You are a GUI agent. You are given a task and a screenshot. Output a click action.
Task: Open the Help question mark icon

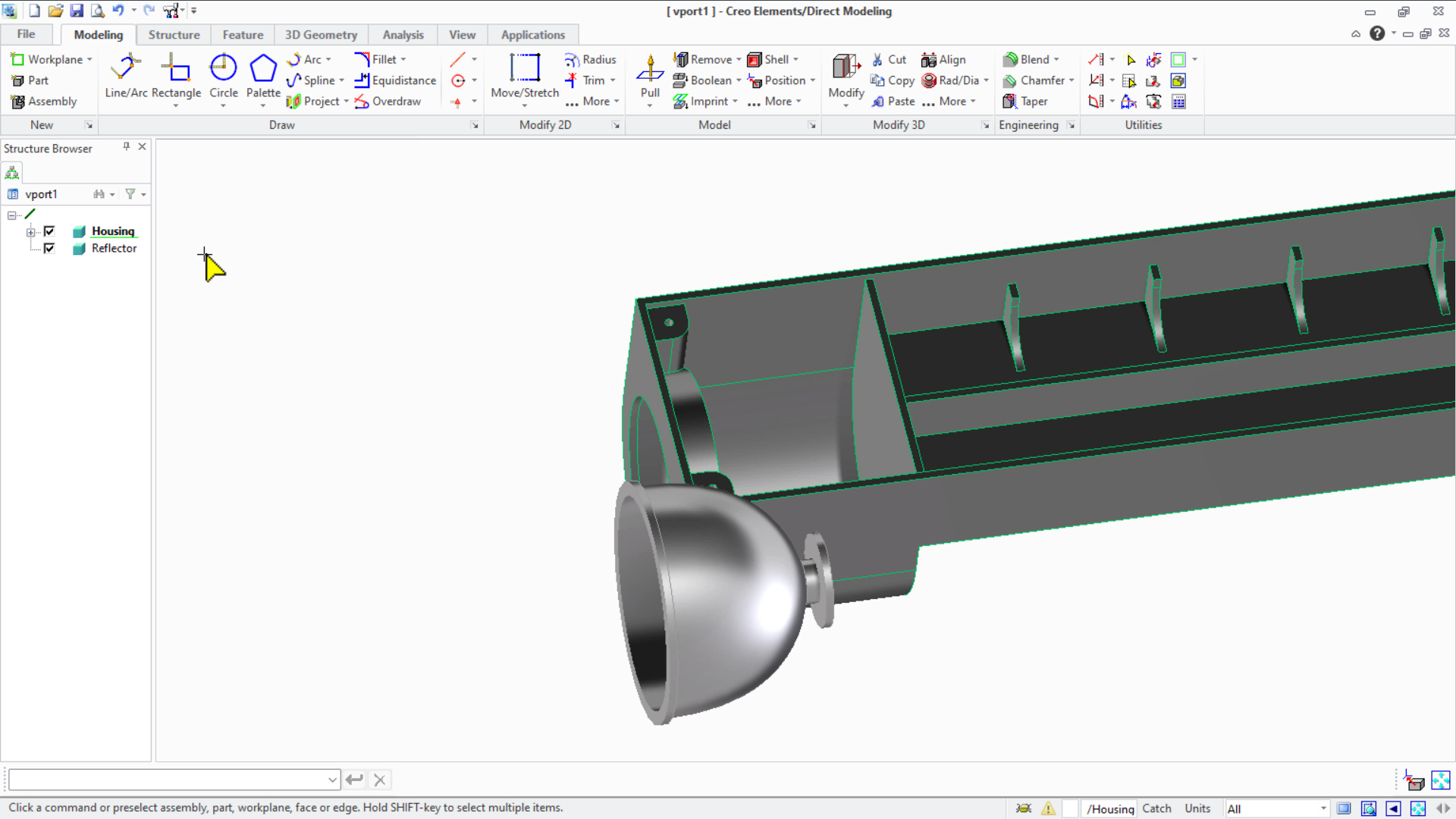tap(1377, 33)
